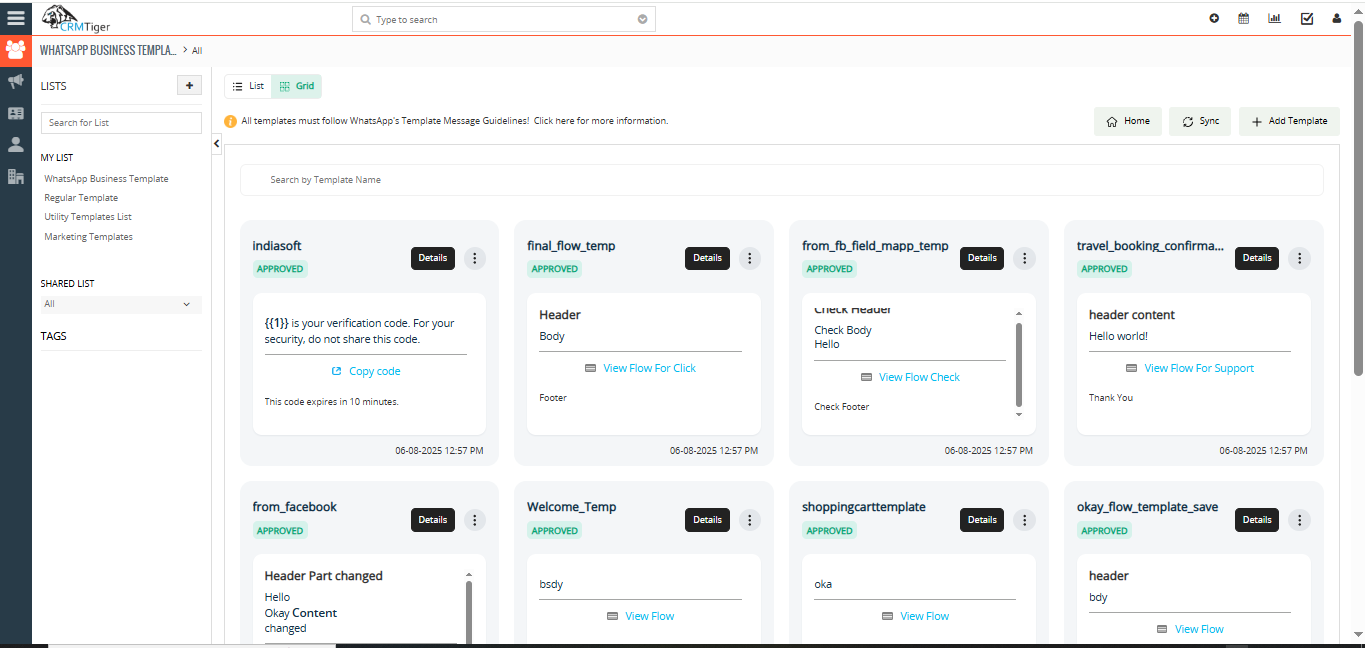Viewport: 1365px width, 648px height.
Task: Open options menu for from_facebook template
Action: (x=475, y=520)
